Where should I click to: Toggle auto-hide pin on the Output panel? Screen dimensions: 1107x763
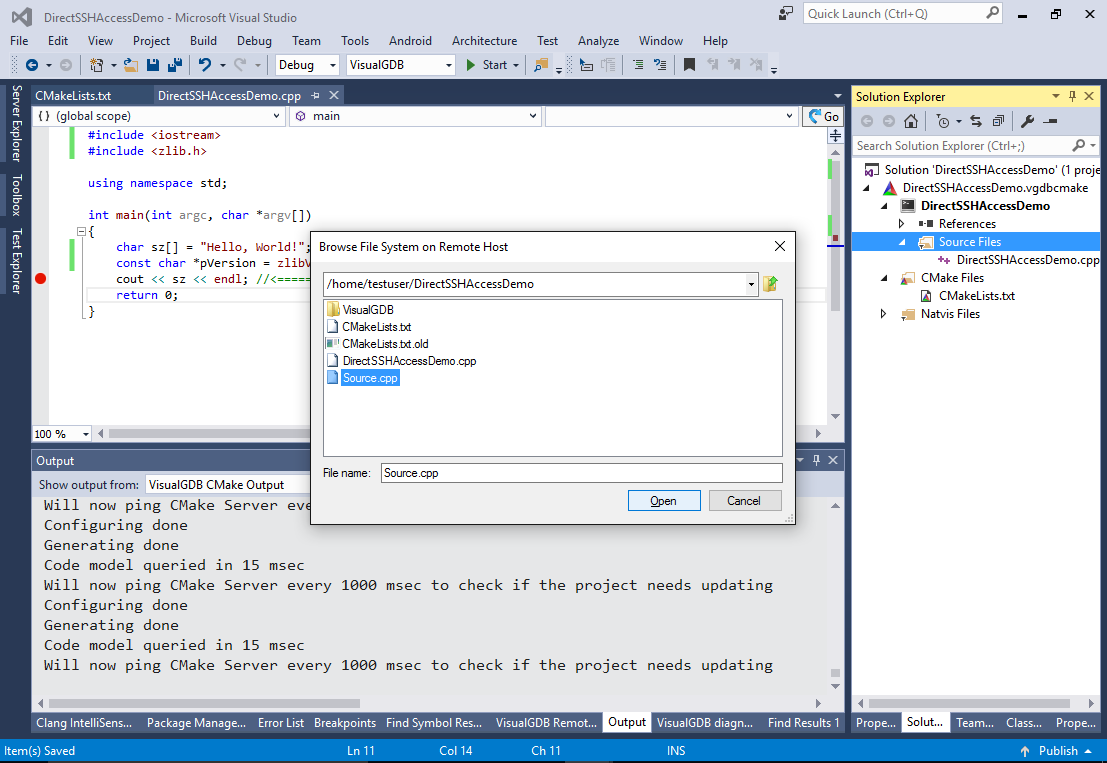point(816,460)
